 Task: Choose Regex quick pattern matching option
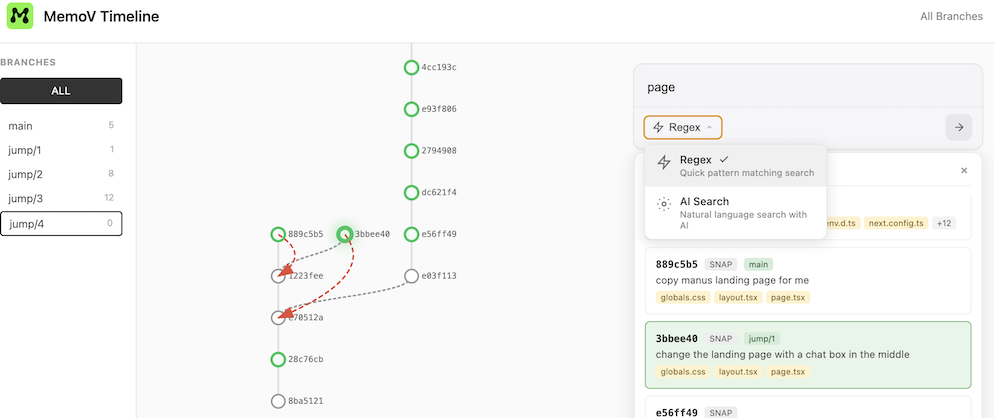(x=735, y=166)
